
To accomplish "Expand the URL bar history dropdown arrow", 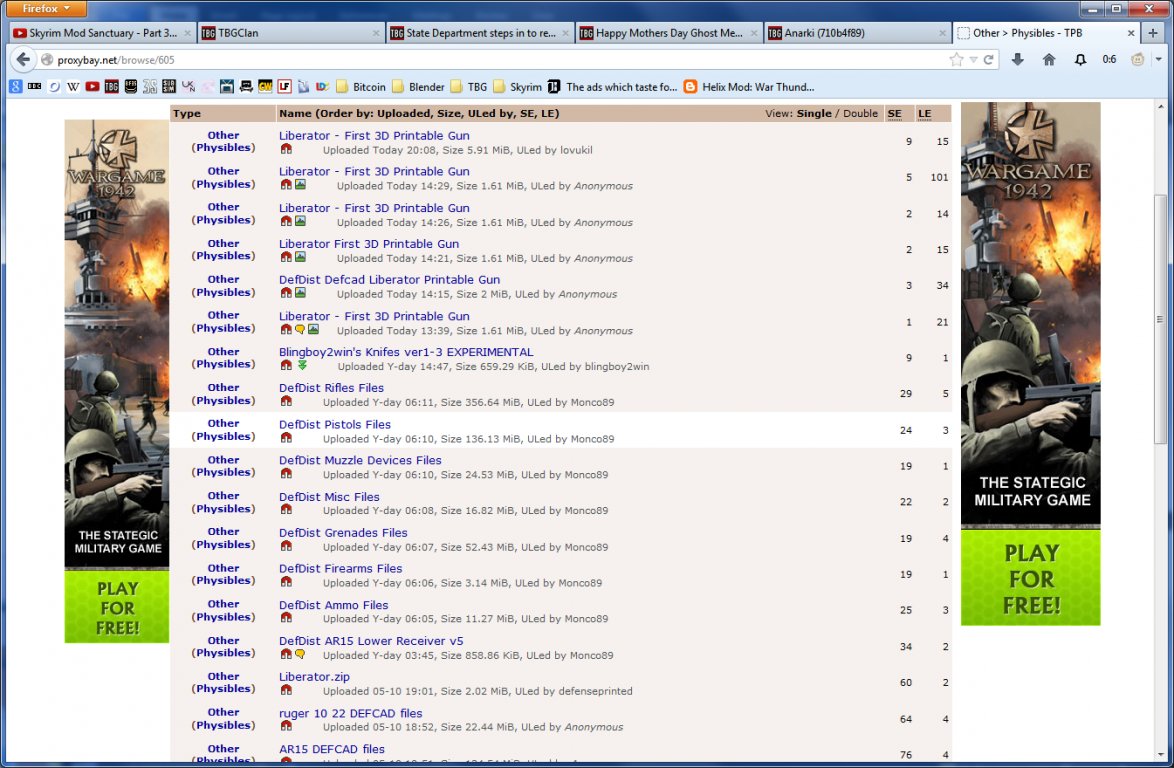I will (x=973, y=60).
